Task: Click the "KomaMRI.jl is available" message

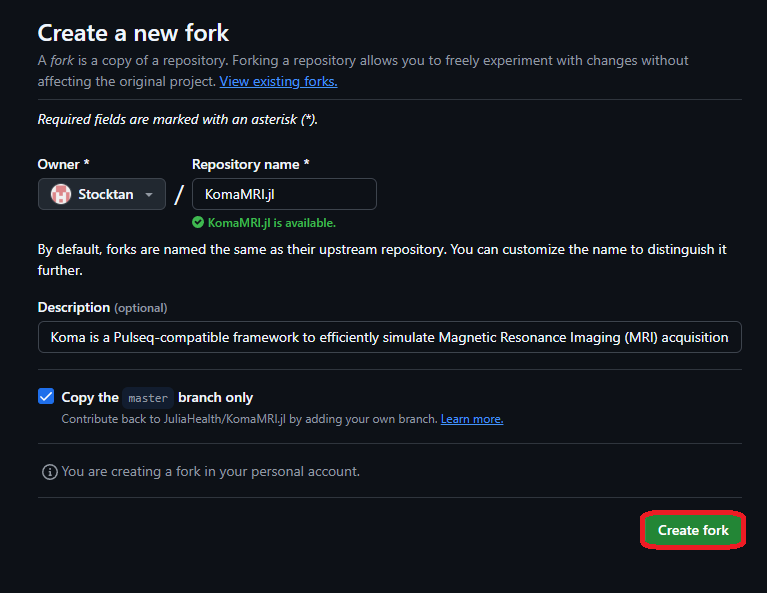Action: pyautogui.click(x=271, y=223)
